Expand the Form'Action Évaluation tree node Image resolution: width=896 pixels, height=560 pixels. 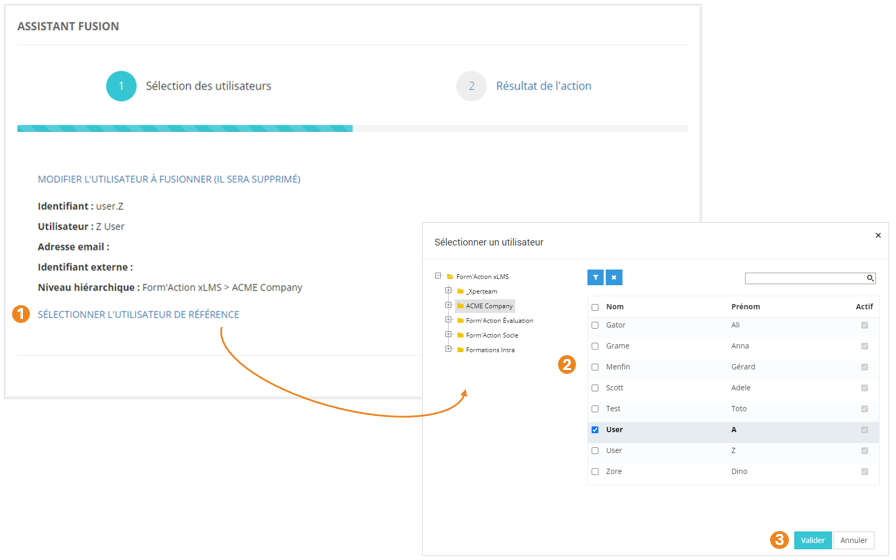coord(448,320)
